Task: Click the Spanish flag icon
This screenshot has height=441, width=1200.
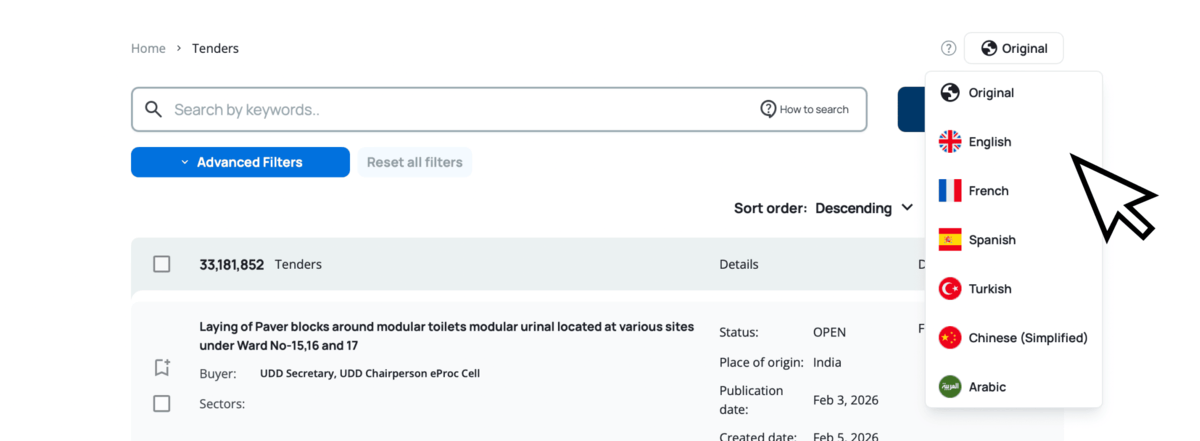Action: tap(949, 240)
